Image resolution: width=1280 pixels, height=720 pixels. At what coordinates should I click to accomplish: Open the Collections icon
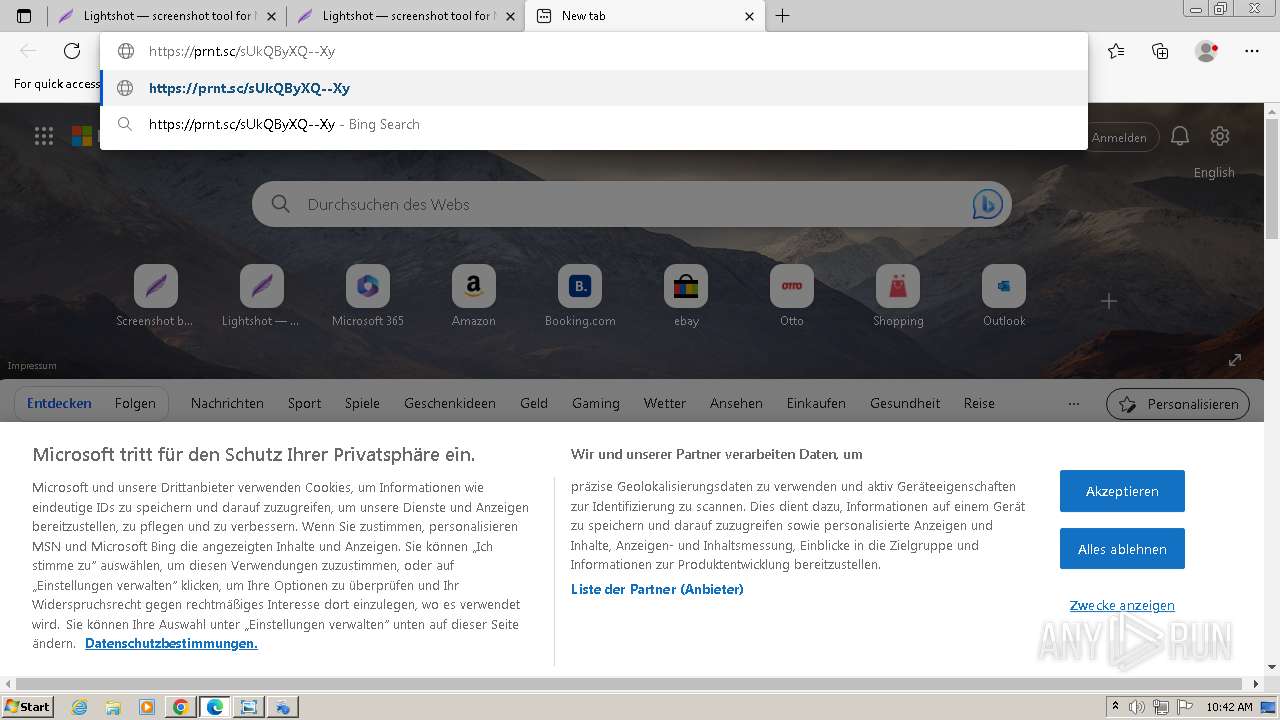click(x=1160, y=51)
